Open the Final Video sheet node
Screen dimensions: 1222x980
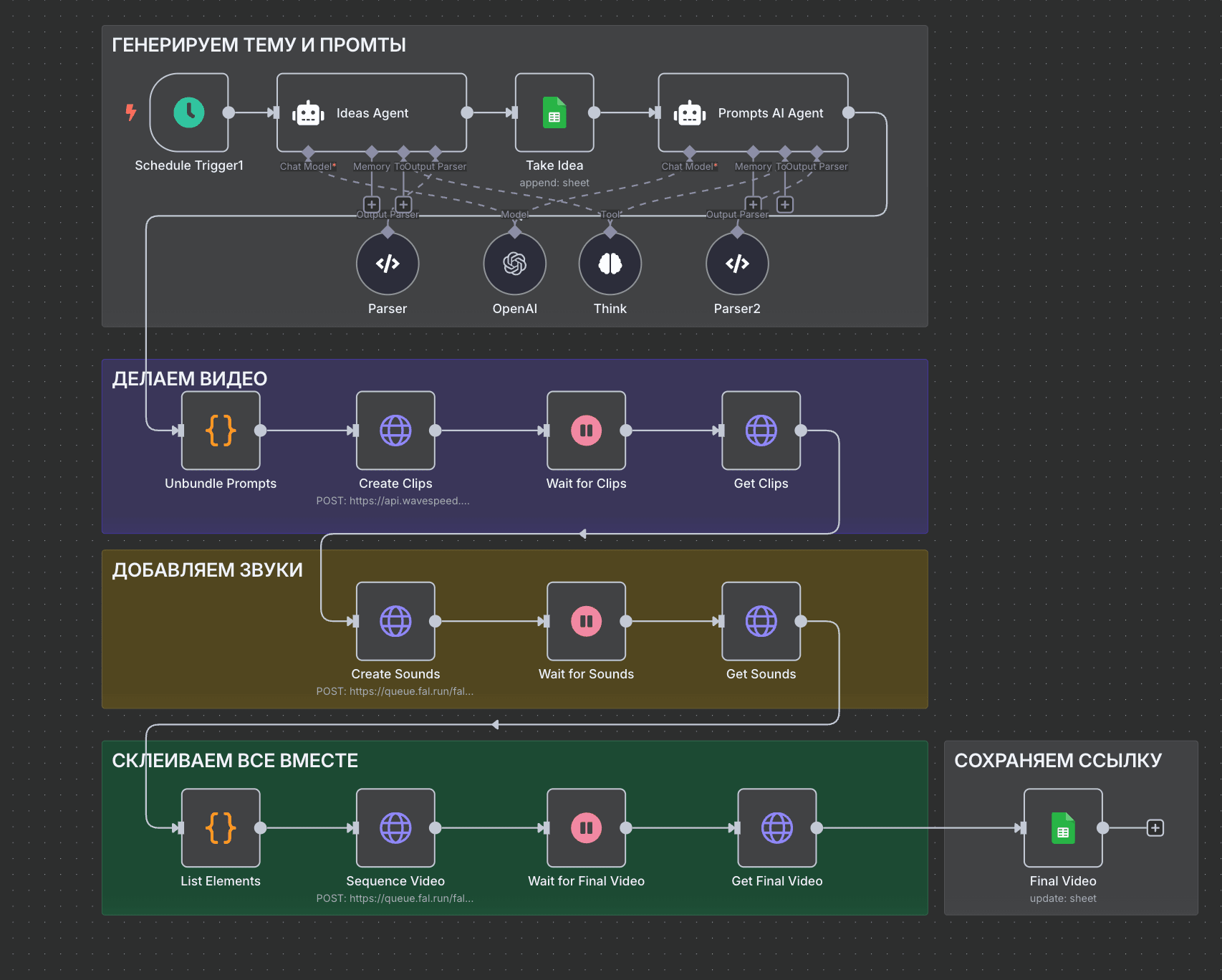point(1063,828)
